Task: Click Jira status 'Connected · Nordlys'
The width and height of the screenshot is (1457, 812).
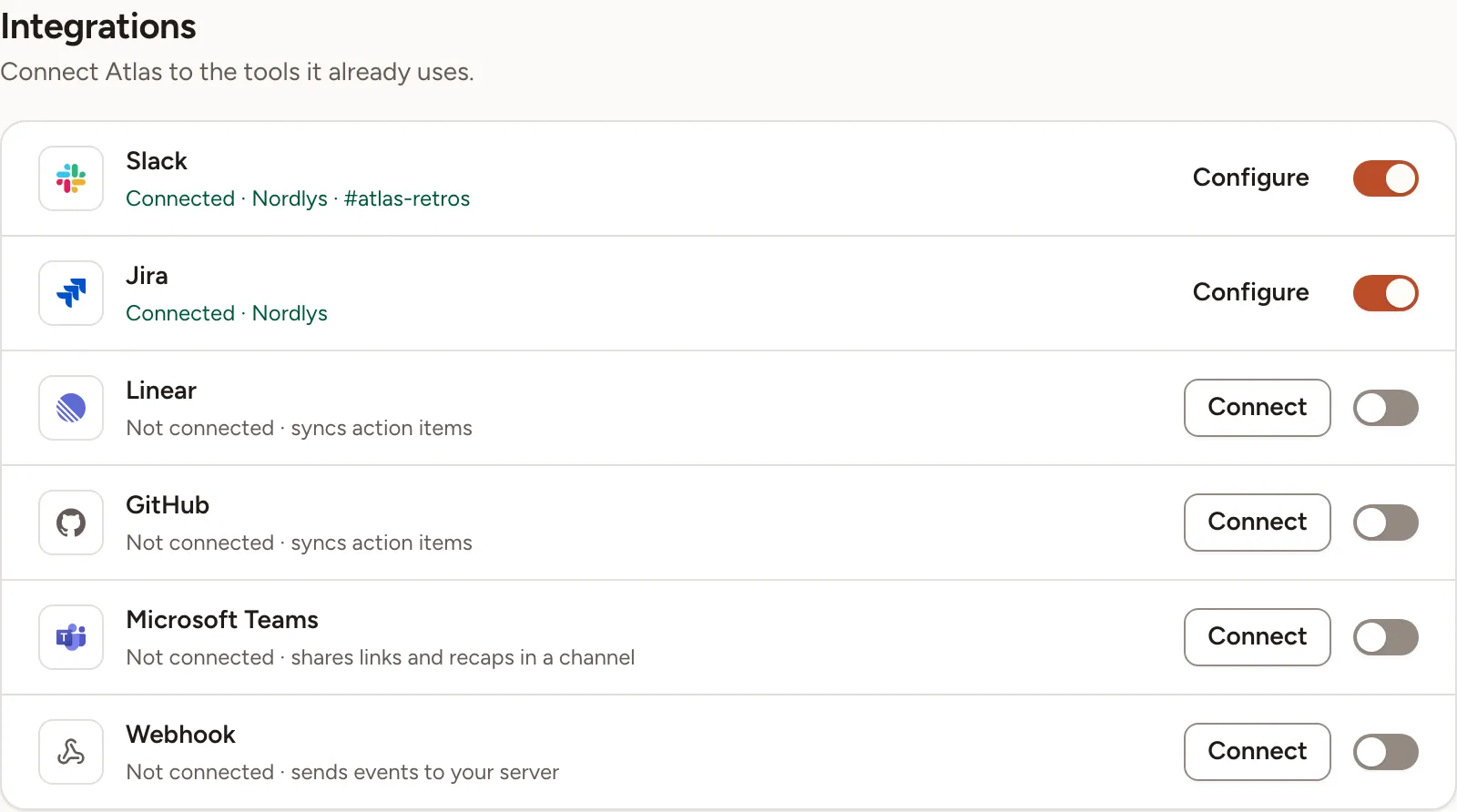Action: tap(227, 313)
